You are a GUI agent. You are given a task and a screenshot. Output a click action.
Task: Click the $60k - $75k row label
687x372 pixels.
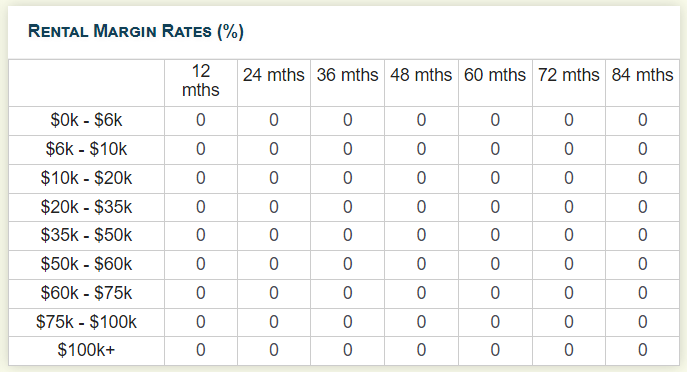point(86,293)
